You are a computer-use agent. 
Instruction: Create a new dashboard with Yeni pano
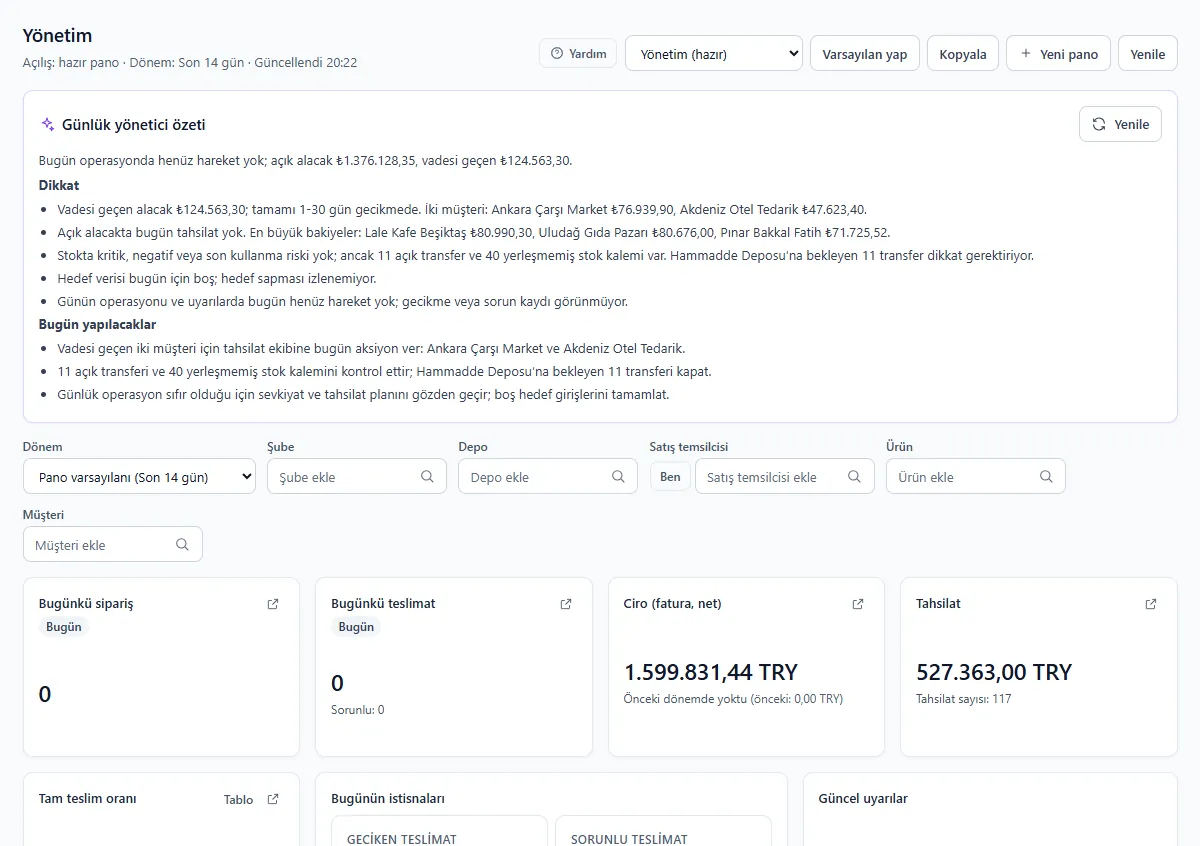click(1058, 54)
